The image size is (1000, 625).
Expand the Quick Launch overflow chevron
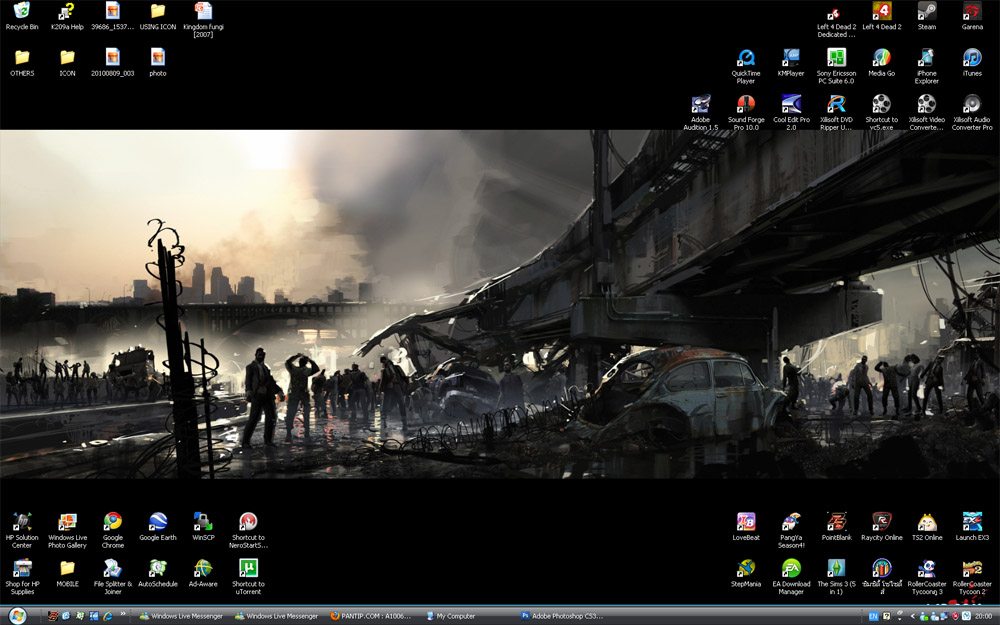coord(122,615)
